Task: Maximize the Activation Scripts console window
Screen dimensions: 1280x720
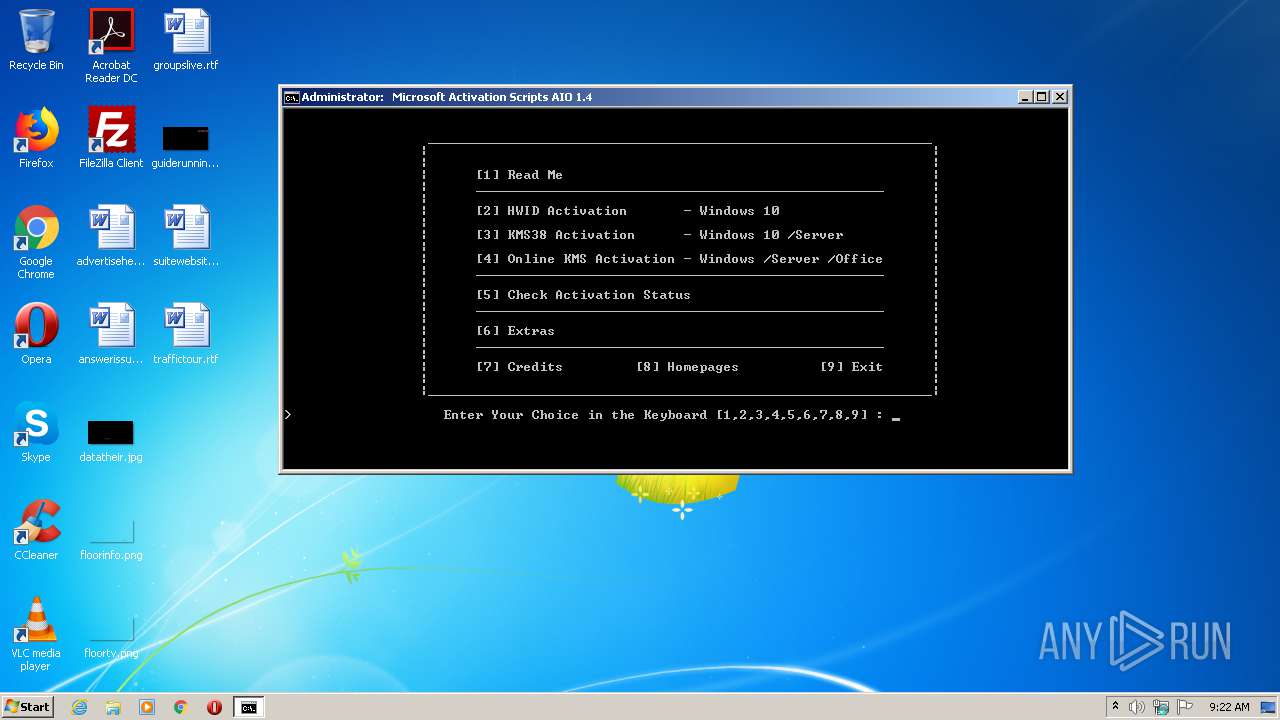Action: [1042, 97]
